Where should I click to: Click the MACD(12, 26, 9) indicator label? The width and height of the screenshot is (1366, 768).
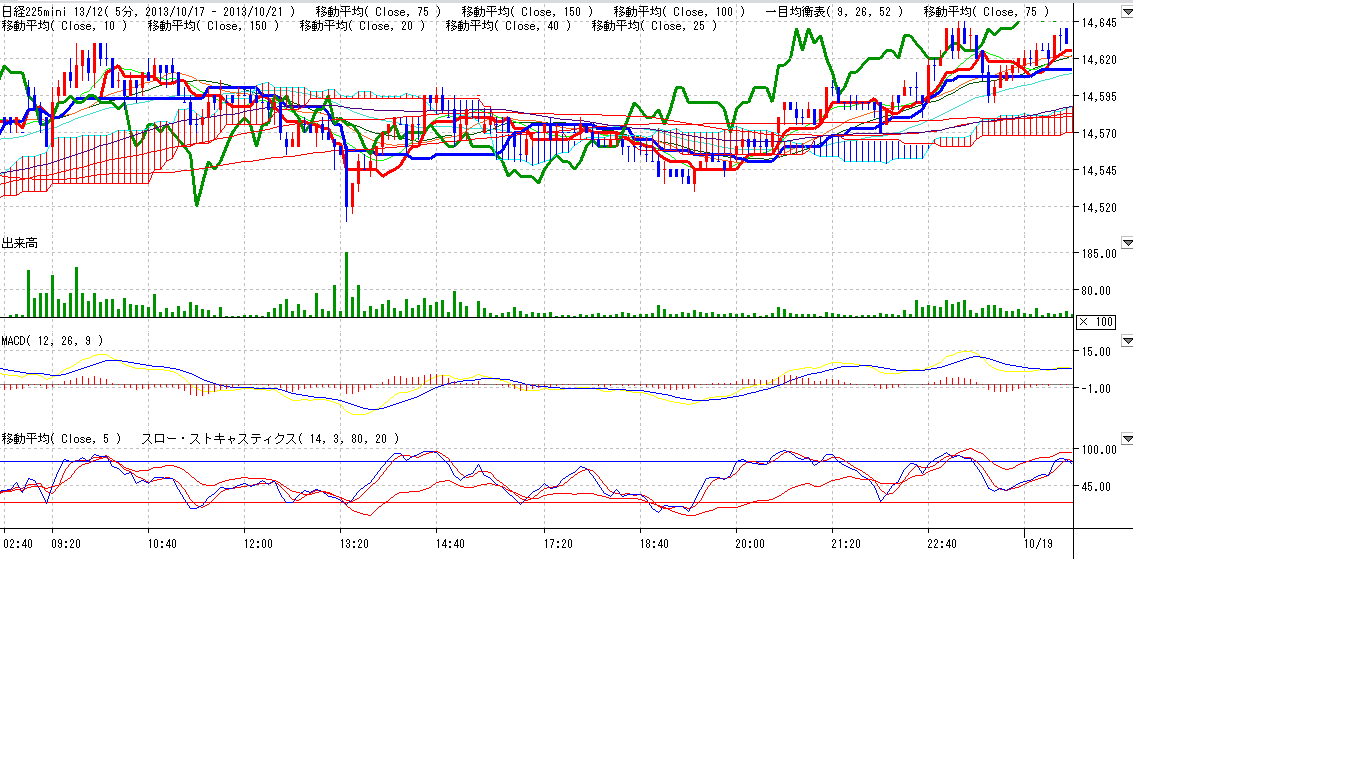click(x=52, y=341)
